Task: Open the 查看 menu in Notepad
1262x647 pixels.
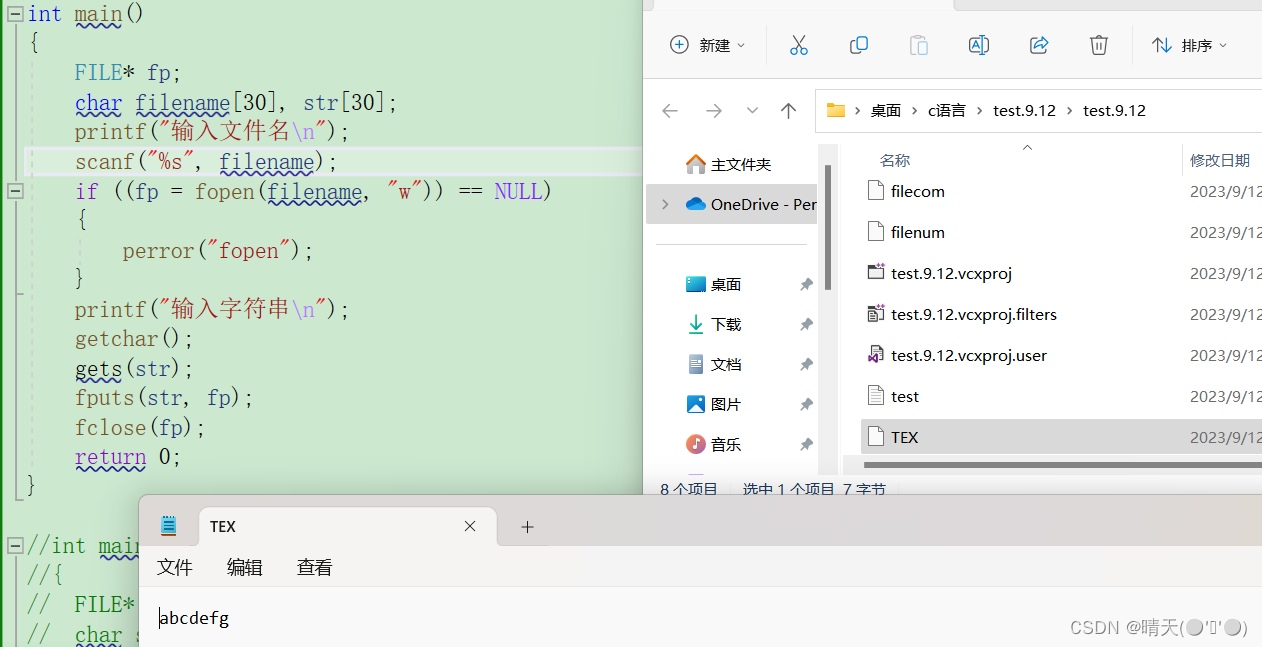Action: point(314,567)
